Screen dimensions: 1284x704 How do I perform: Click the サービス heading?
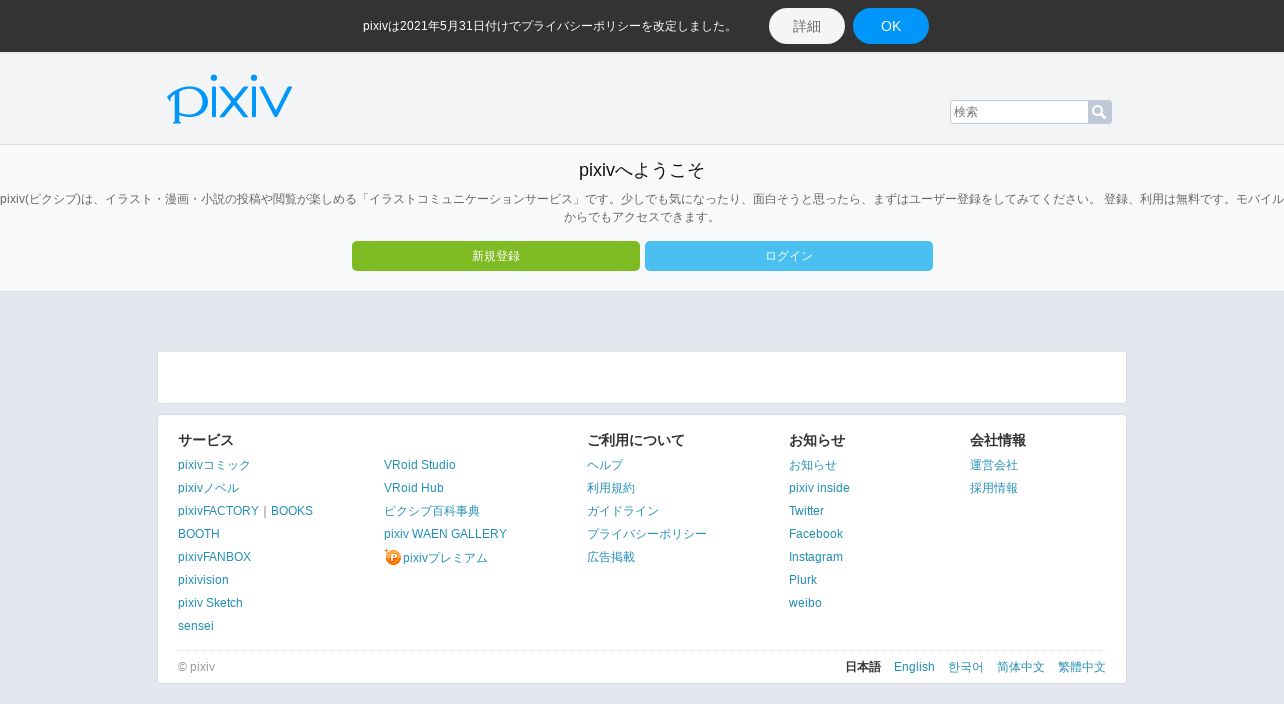(x=206, y=440)
